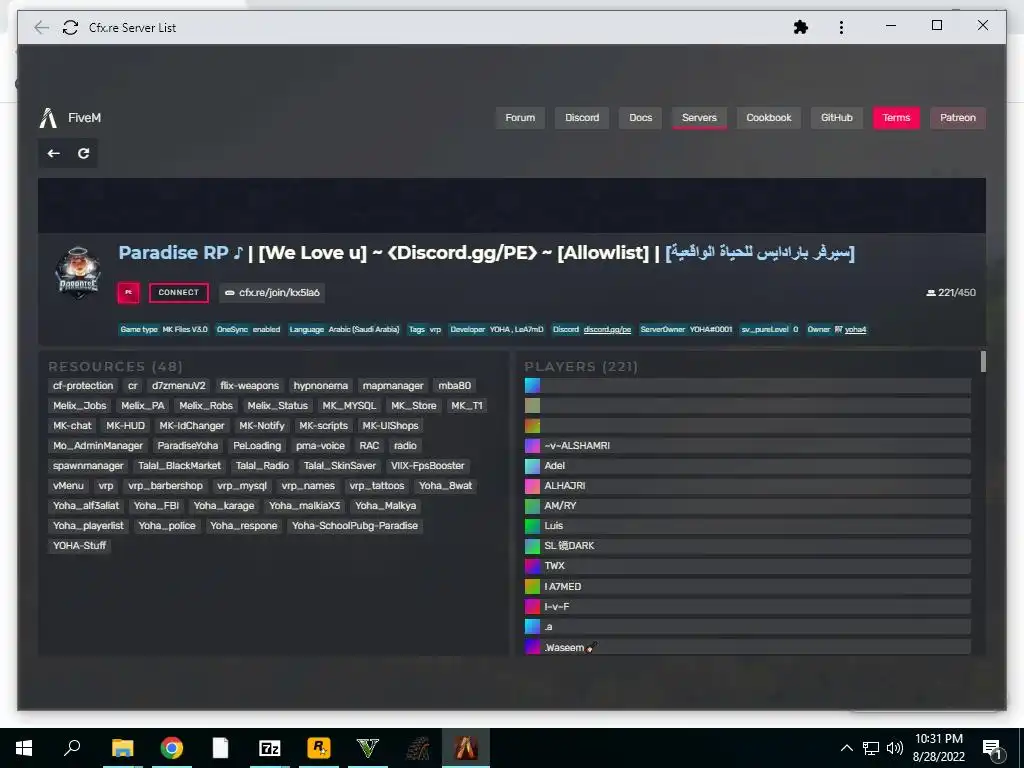Image resolution: width=1024 pixels, height=768 pixels.
Task: Open the notification center icon
Action: (x=992, y=748)
